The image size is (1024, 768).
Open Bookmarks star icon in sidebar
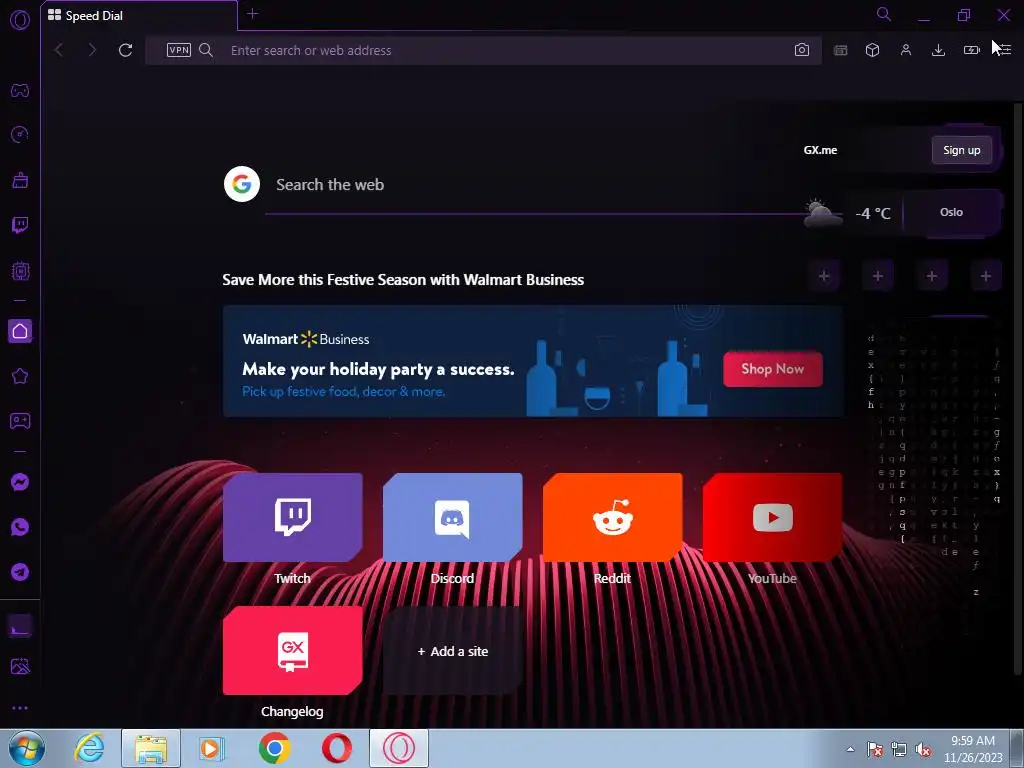pos(20,376)
